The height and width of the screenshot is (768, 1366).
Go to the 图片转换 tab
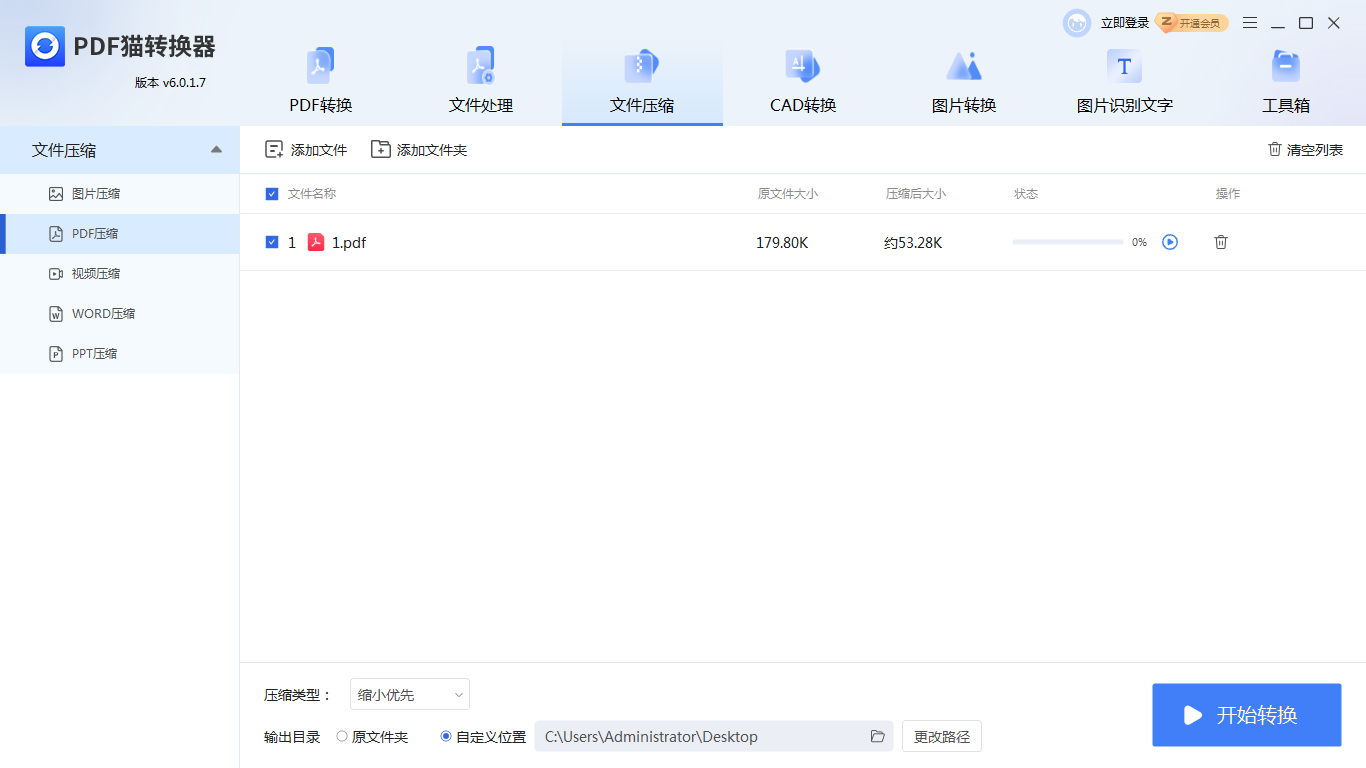point(964,84)
